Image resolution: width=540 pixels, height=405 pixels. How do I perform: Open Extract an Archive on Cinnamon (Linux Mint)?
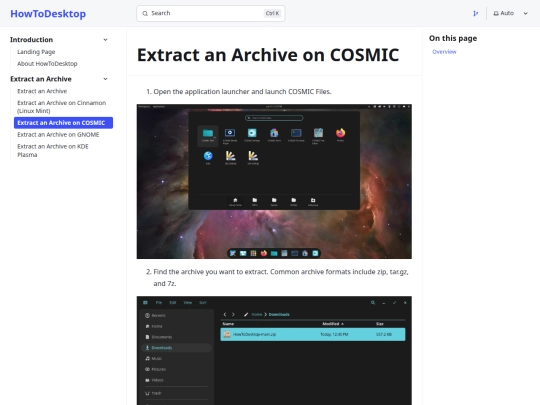62,107
